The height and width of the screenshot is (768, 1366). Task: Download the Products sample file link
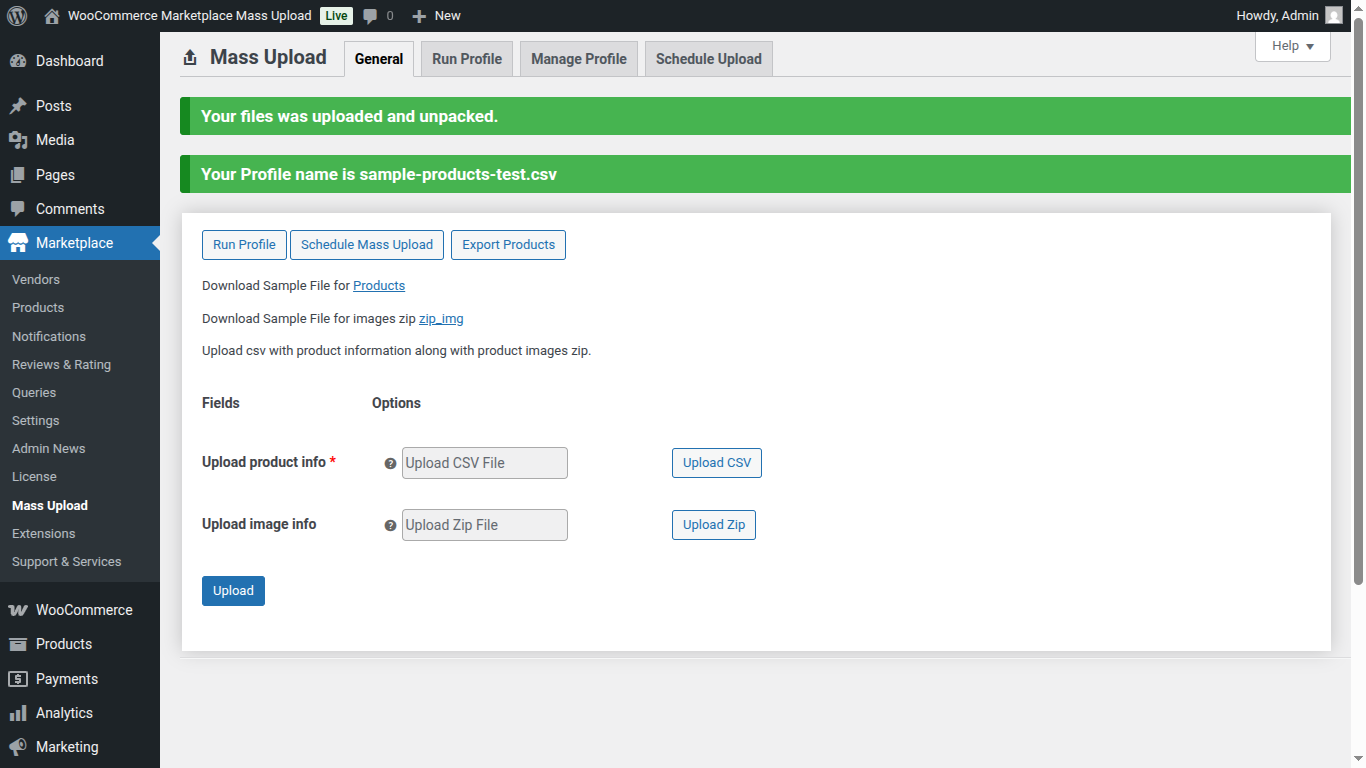pos(379,285)
